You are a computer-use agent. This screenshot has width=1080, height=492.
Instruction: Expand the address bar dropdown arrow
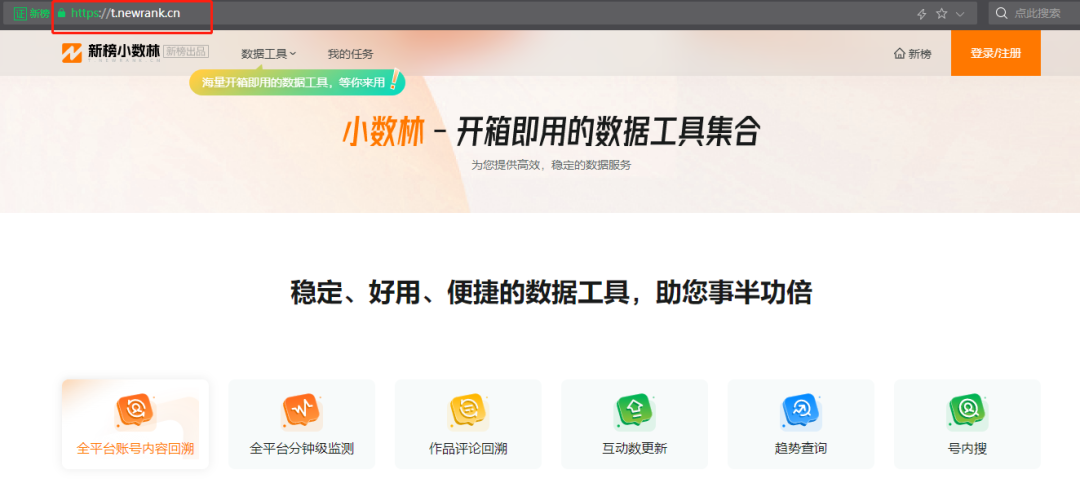click(960, 14)
